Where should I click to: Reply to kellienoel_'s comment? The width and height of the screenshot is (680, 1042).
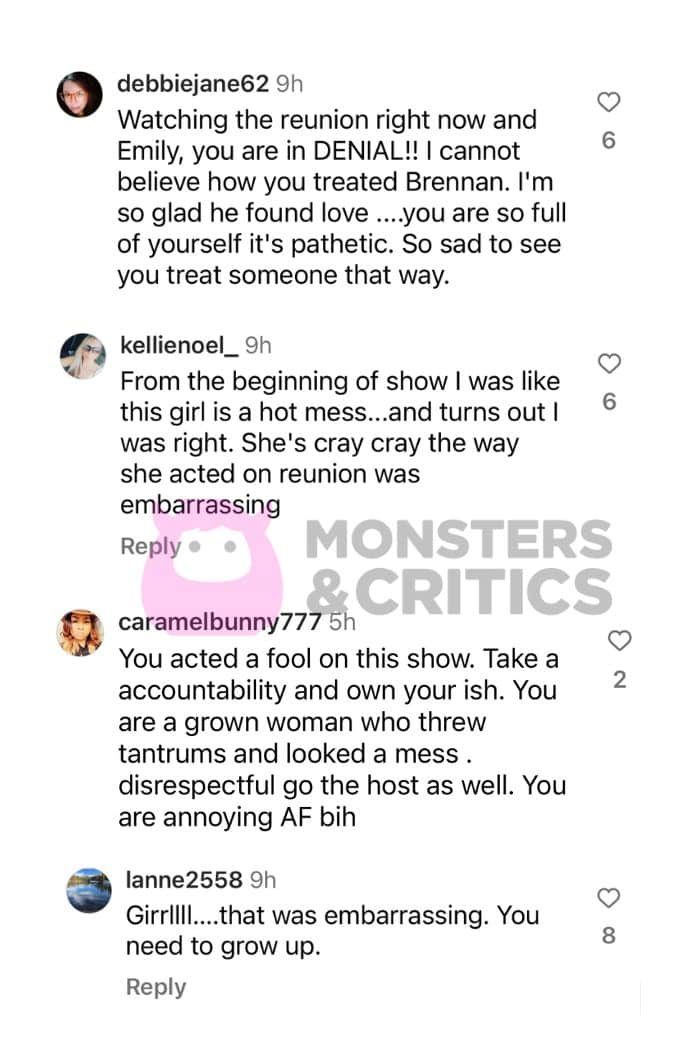pyautogui.click(x=150, y=546)
